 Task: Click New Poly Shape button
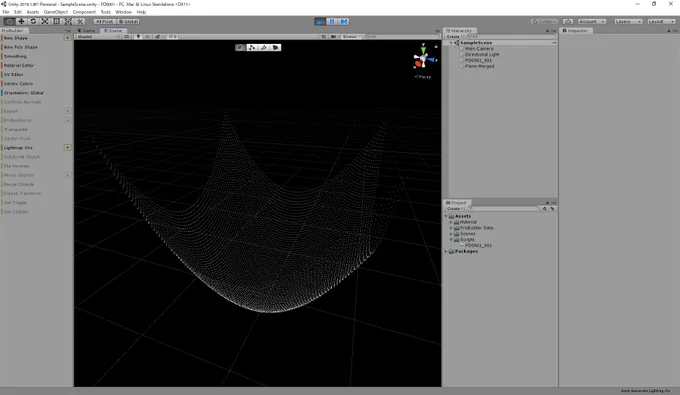tap(20, 47)
